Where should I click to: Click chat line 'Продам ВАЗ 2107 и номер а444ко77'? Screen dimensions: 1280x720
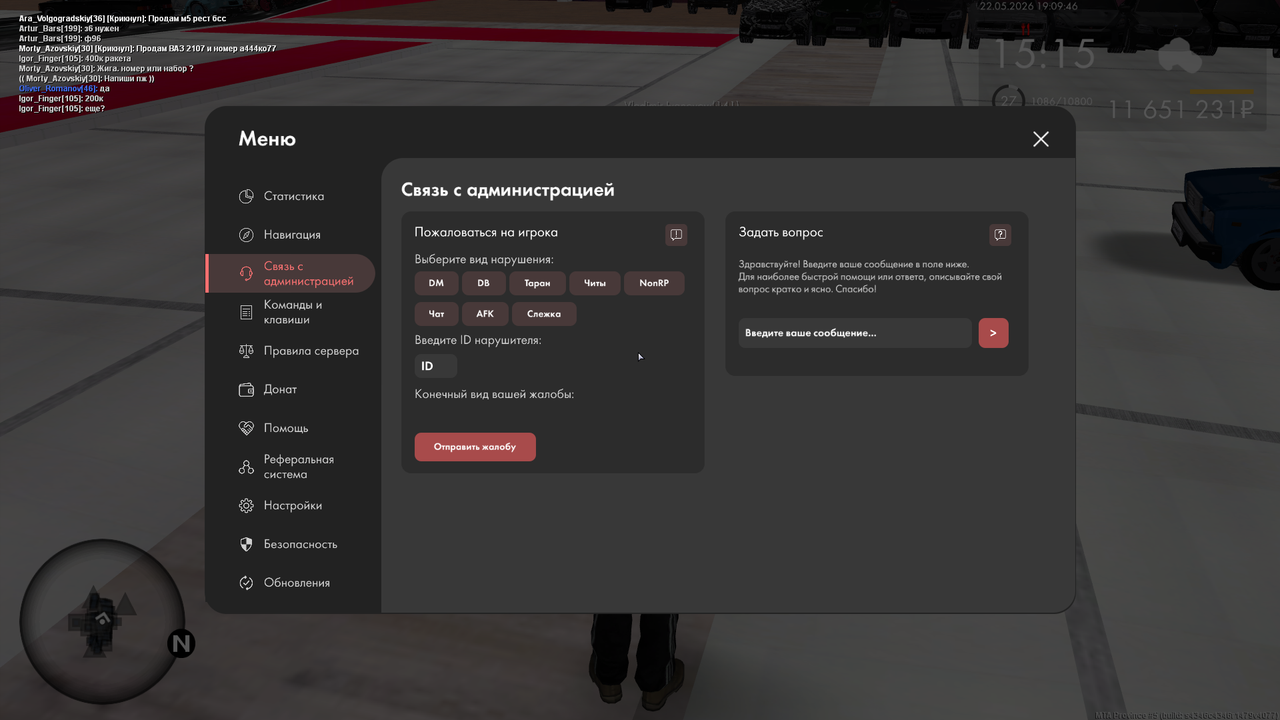tap(147, 48)
